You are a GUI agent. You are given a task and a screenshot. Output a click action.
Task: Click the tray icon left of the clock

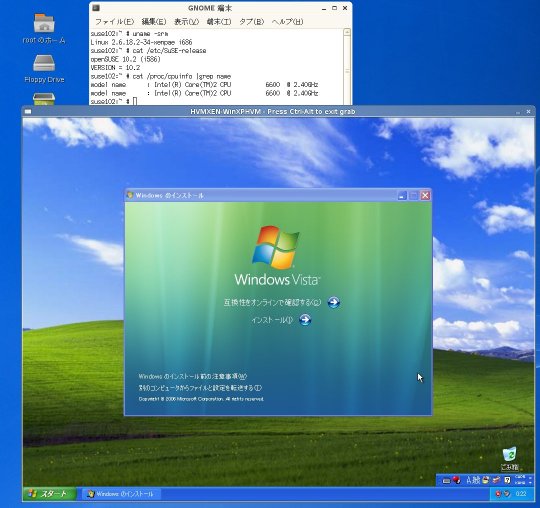coord(507,494)
